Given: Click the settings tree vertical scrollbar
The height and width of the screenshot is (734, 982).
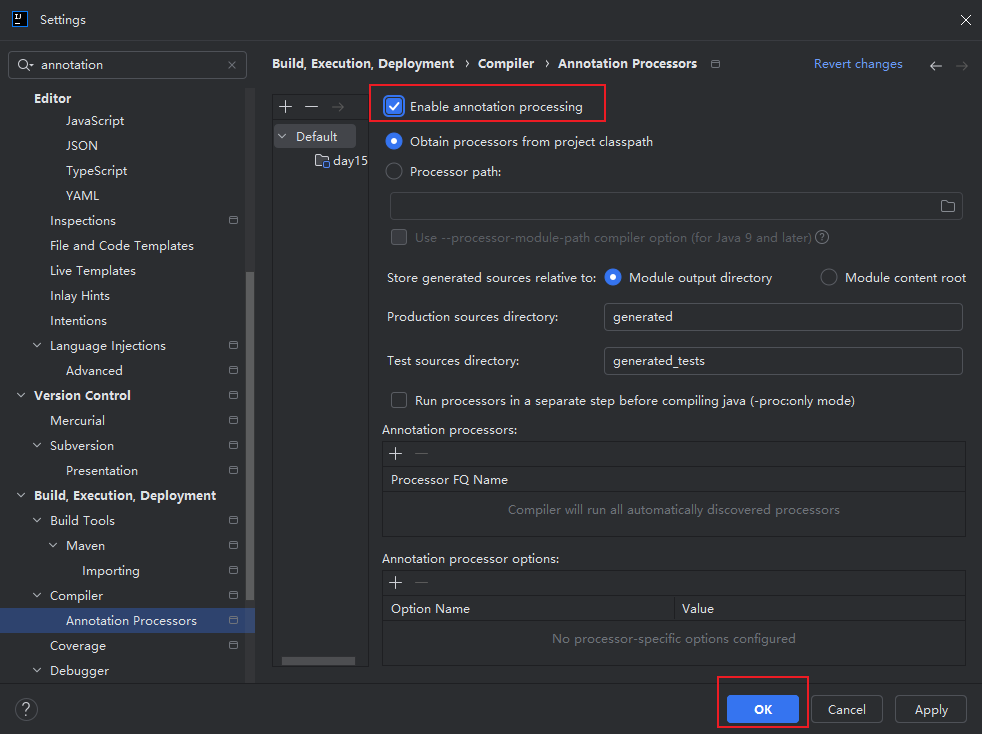Looking at the screenshot, I should pyautogui.click(x=250, y=435).
